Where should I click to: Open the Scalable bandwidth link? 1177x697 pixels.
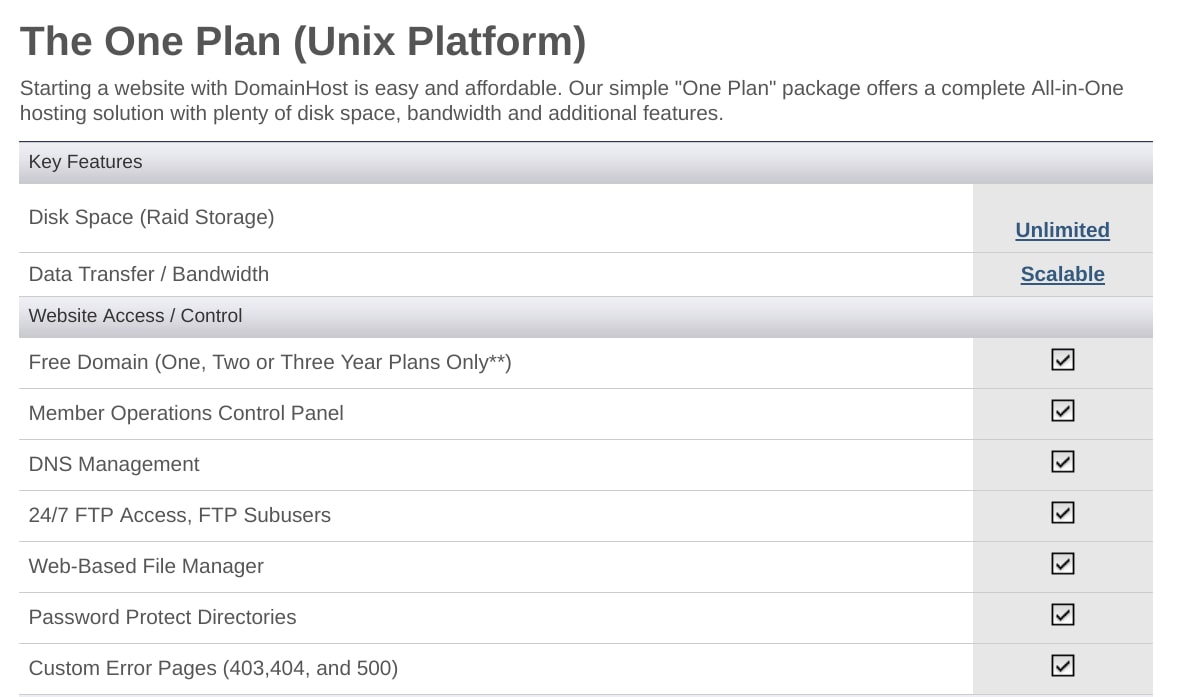tap(1062, 275)
